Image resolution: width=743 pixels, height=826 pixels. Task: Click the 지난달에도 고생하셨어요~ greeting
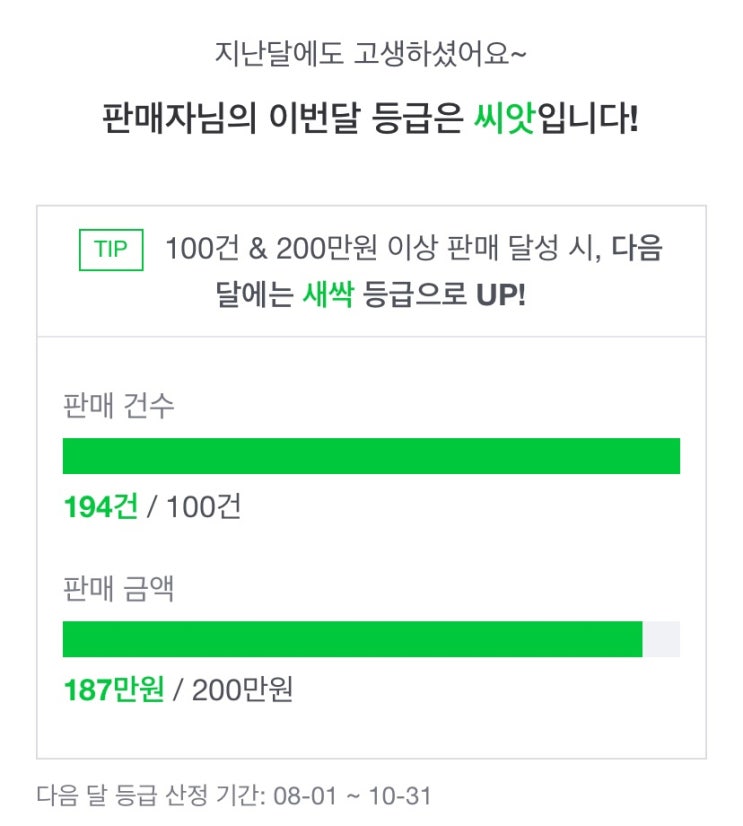pos(371,52)
